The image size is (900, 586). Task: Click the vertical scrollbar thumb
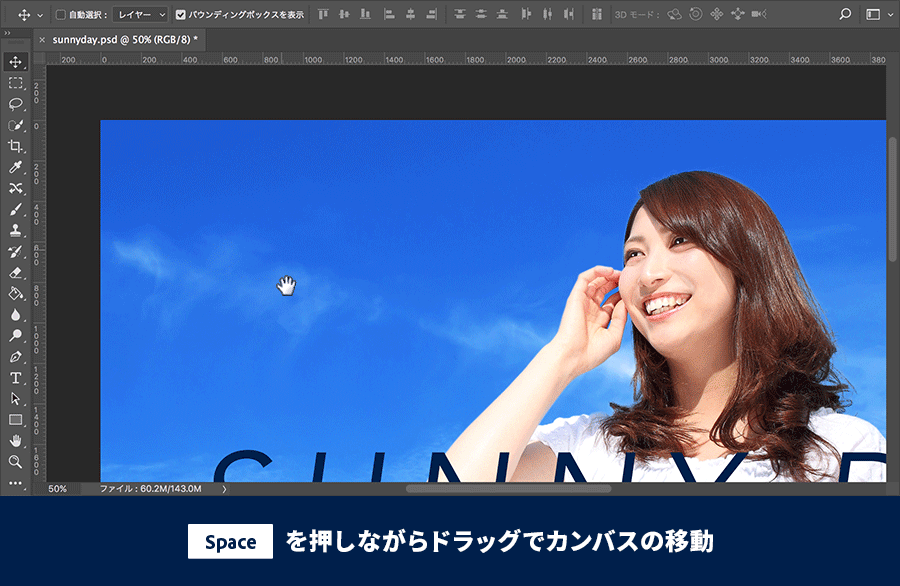coord(893,199)
